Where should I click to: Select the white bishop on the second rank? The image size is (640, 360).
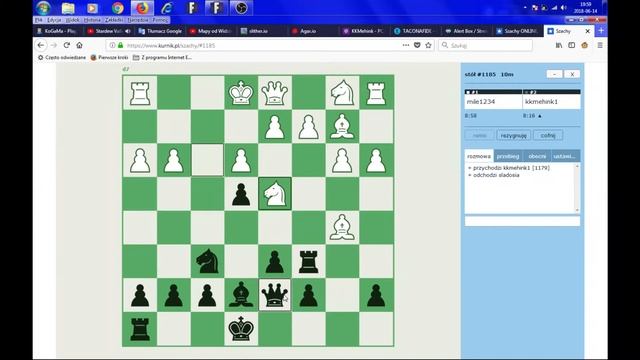tap(342, 127)
